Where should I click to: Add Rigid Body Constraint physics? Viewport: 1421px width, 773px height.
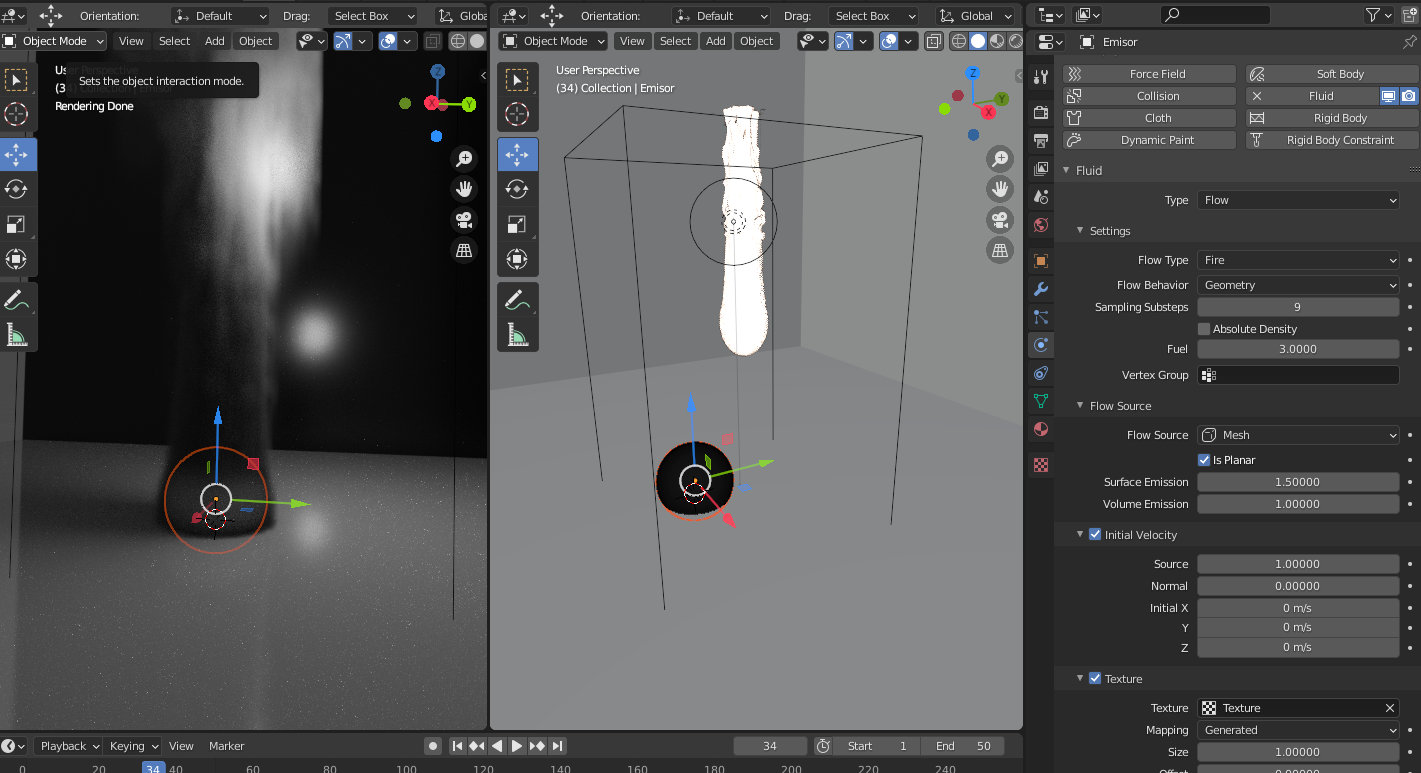pyautogui.click(x=1332, y=140)
